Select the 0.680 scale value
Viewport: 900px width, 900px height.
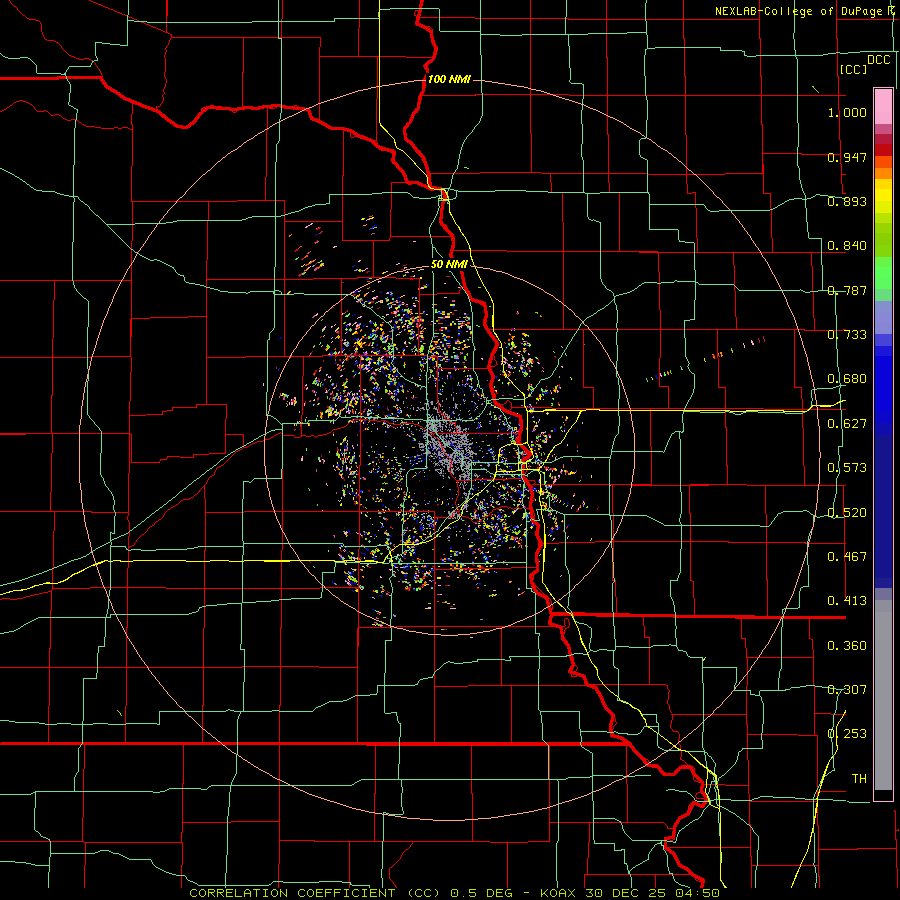pyautogui.click(x=847, y=379)
